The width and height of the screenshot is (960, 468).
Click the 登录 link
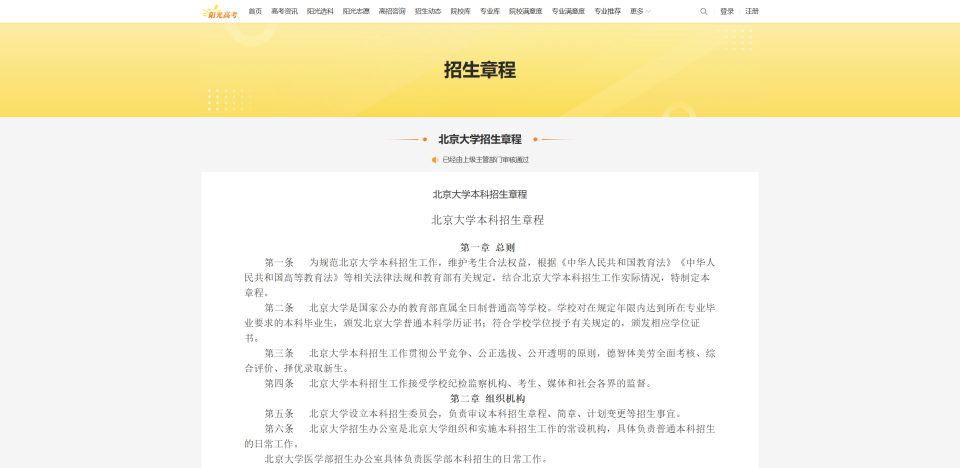[x=727, y=11]
